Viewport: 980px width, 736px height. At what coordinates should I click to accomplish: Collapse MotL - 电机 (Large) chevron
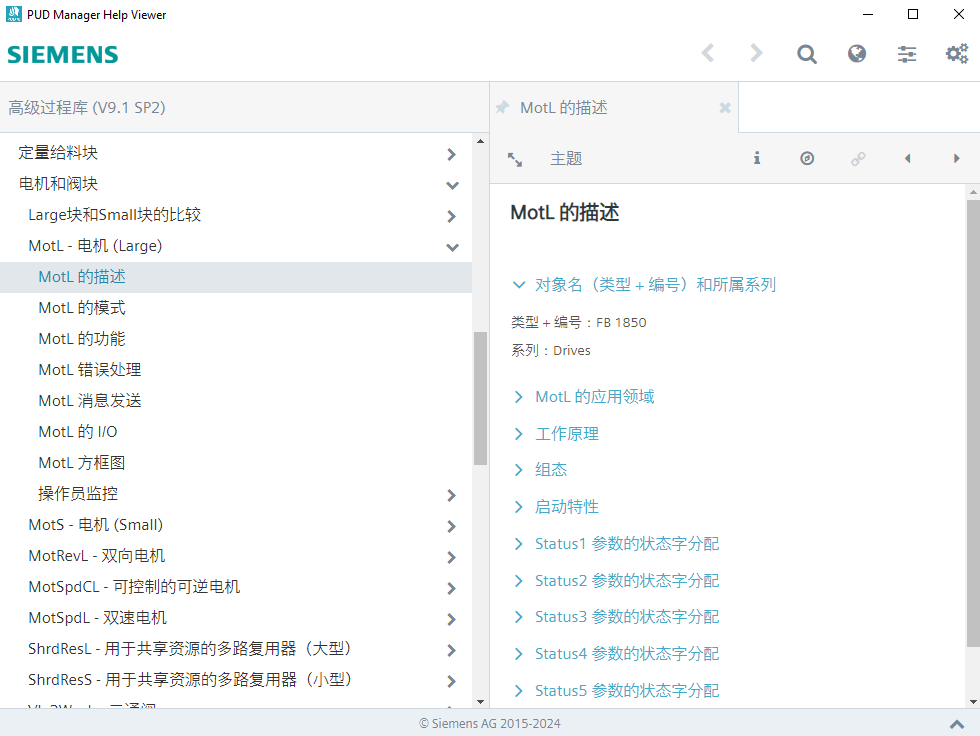tap(452, 247)
